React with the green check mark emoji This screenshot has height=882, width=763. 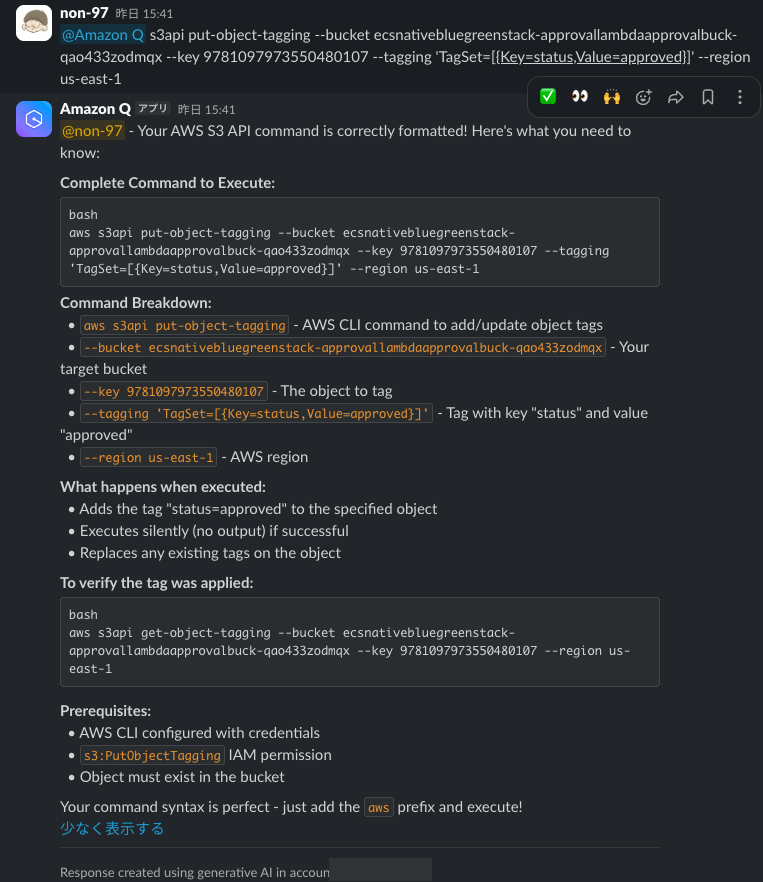(x=547, y=96)
